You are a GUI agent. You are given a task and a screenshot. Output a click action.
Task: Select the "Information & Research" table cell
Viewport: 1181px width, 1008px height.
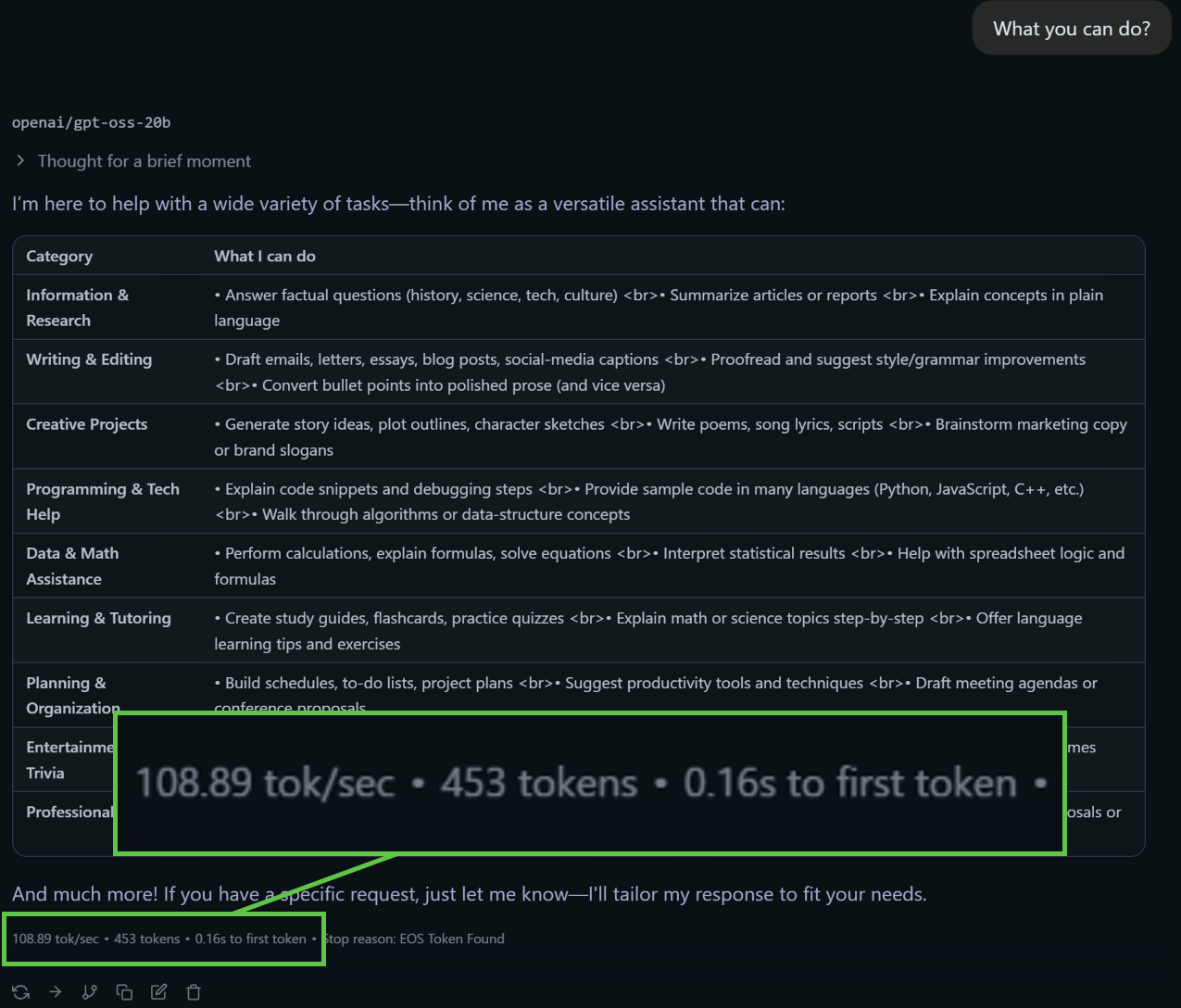[77, 308]
